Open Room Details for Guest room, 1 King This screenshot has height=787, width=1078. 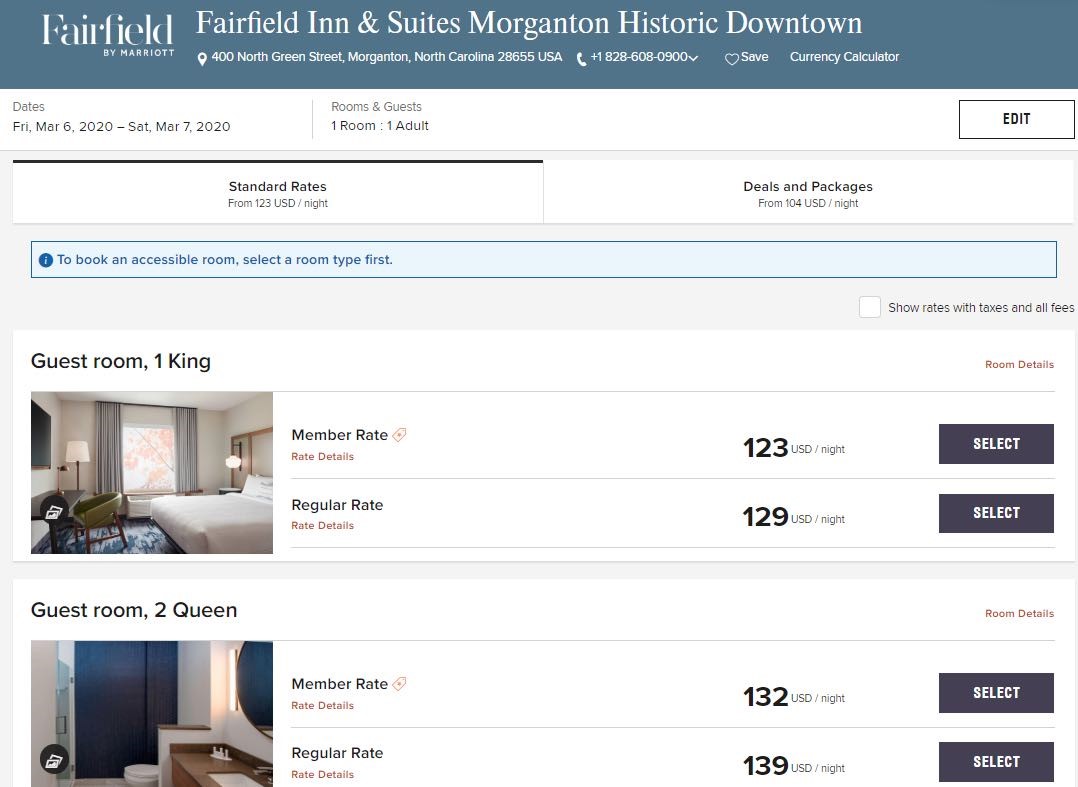[1019, 364]
